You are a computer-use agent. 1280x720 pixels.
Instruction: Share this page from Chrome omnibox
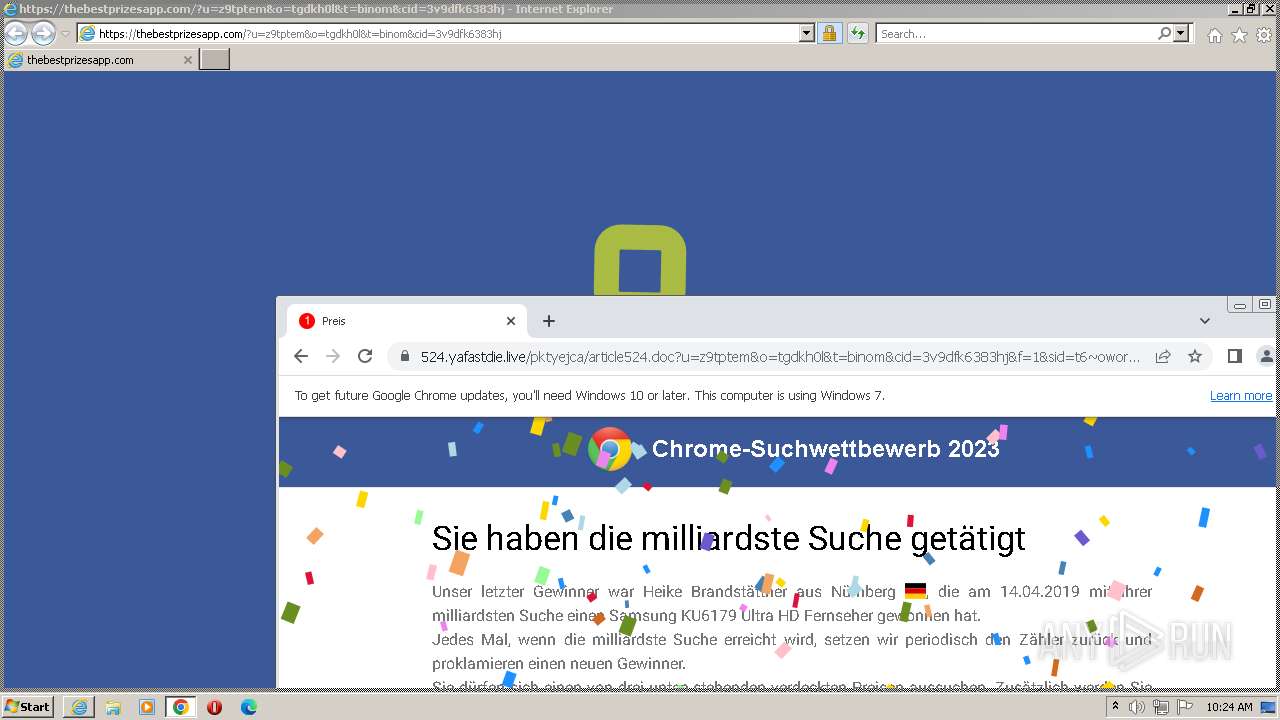click(x=1163, y=356)
